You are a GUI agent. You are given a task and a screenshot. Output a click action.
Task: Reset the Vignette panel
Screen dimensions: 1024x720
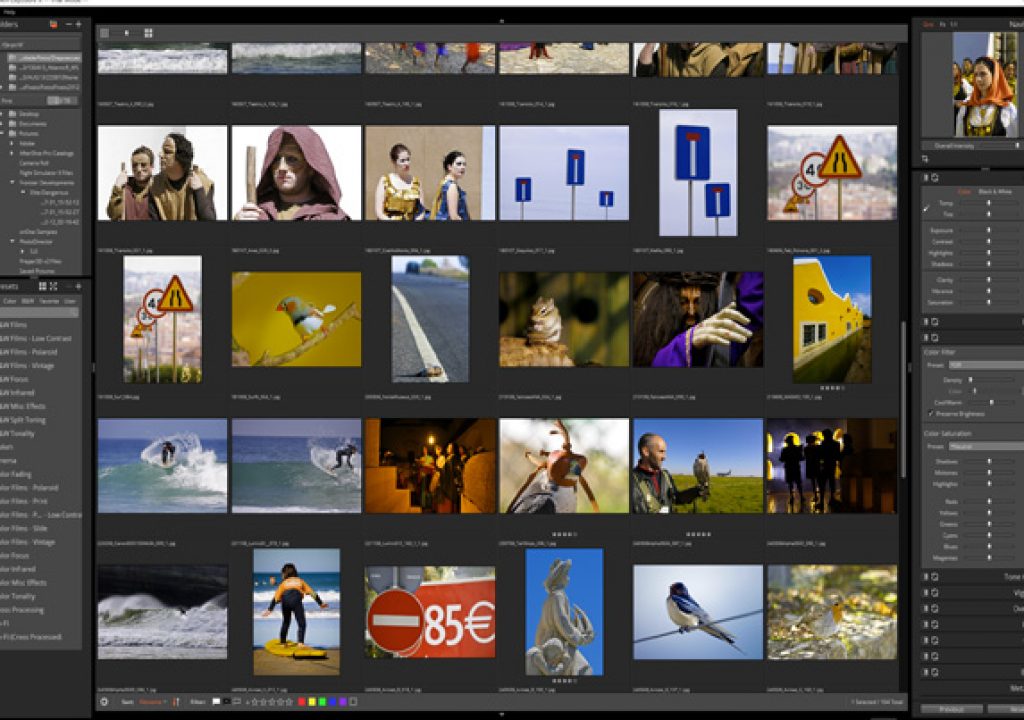point(935,593)
